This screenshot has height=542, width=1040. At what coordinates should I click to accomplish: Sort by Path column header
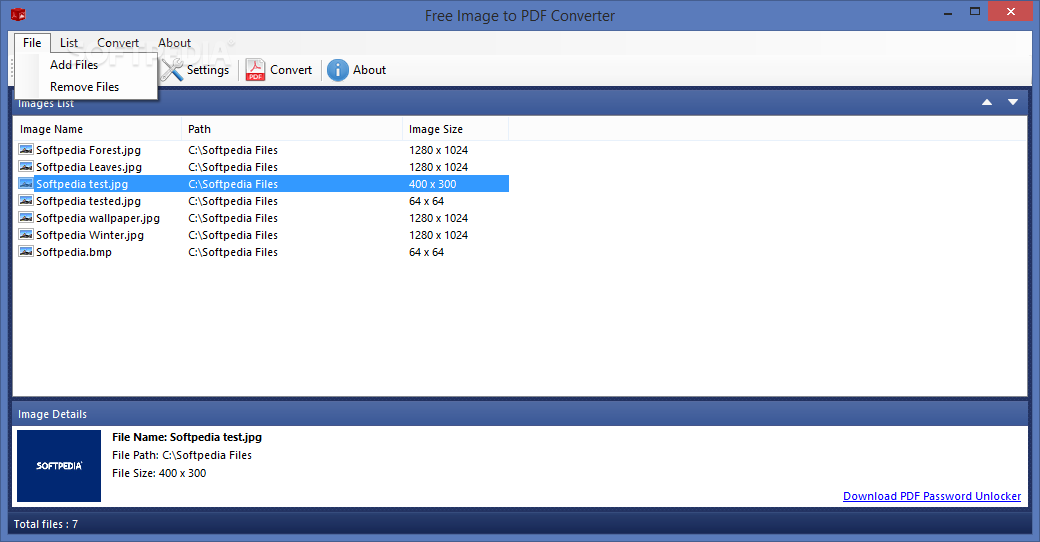[292, 129]
